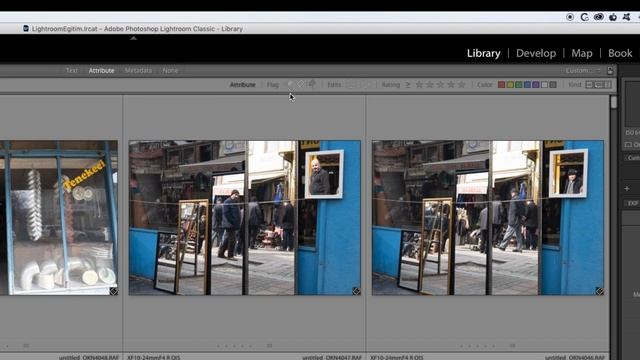The width and height of the screenshot is (640, 360).
Task: Set rating filter to two stars
Action: pos(430,84)
